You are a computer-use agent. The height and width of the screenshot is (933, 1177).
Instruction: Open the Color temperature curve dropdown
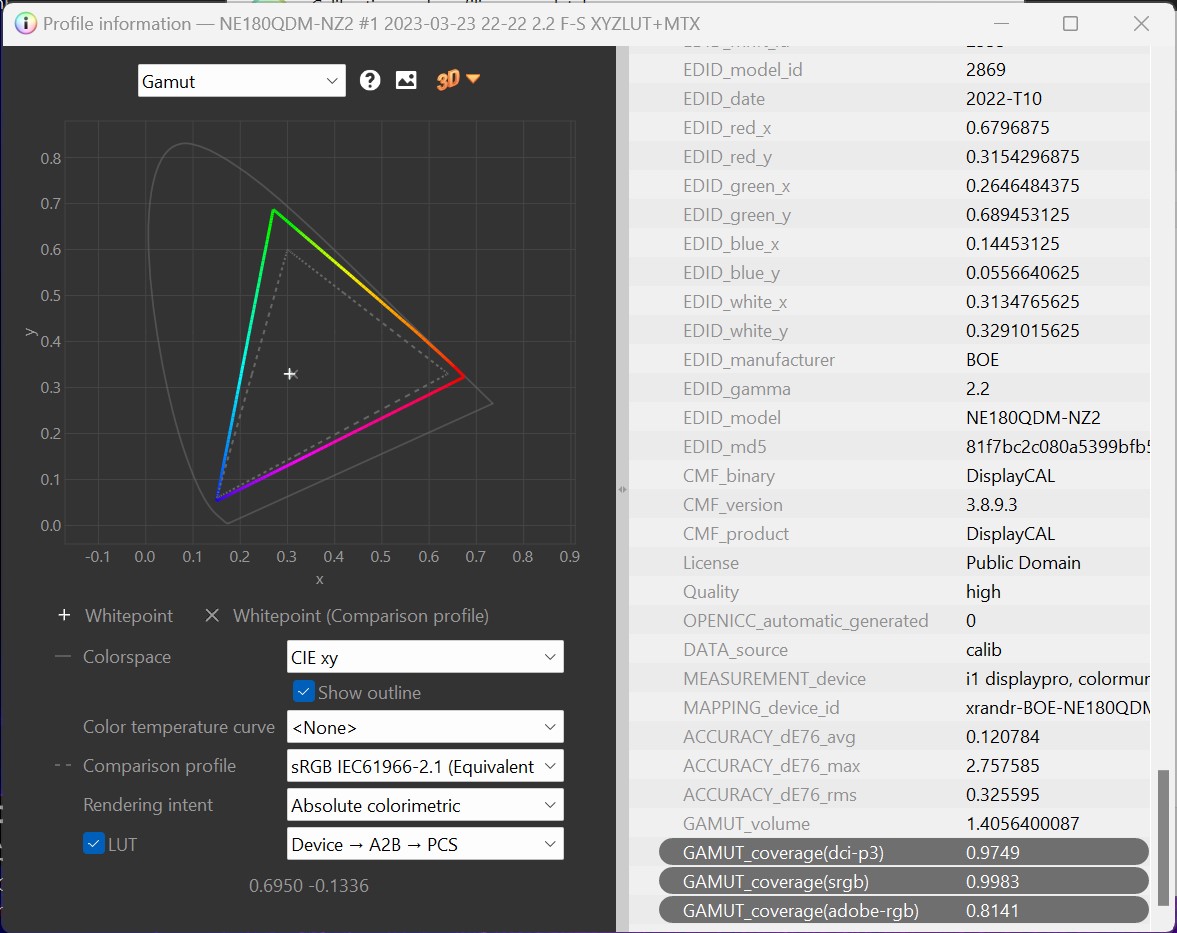(x=424, y=727)
